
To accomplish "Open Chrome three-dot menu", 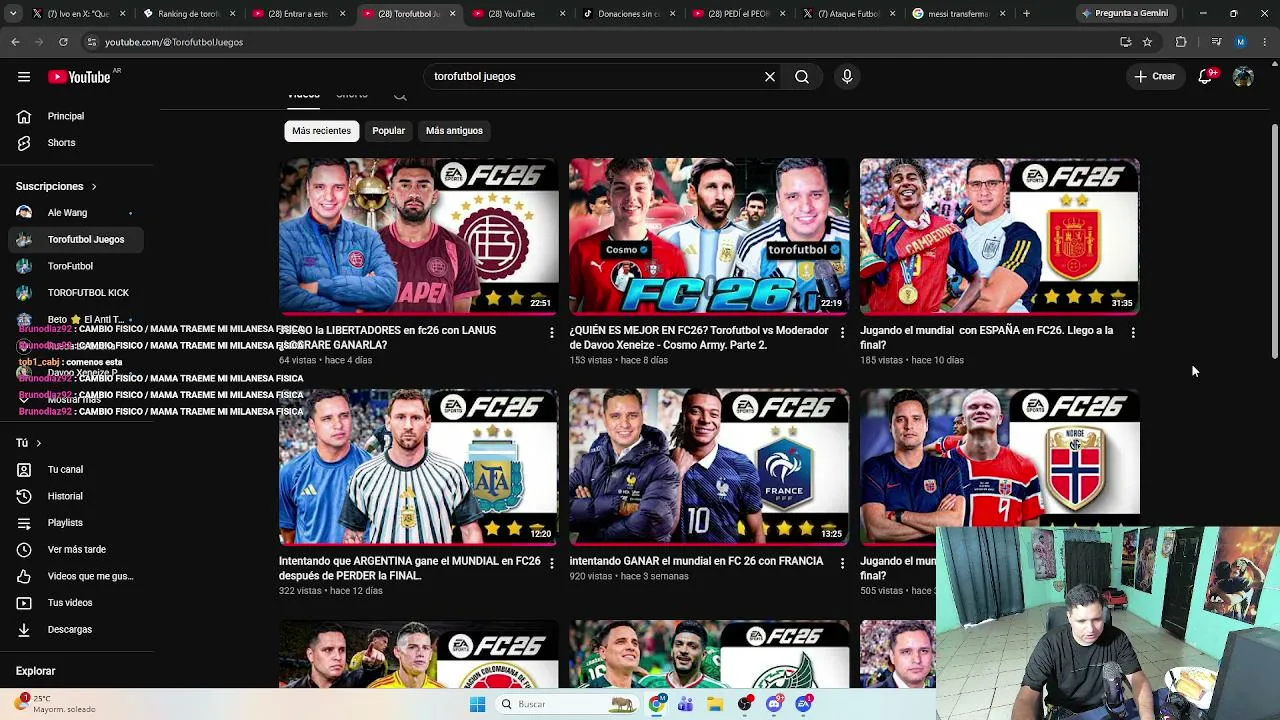I will coord(1265,42).
